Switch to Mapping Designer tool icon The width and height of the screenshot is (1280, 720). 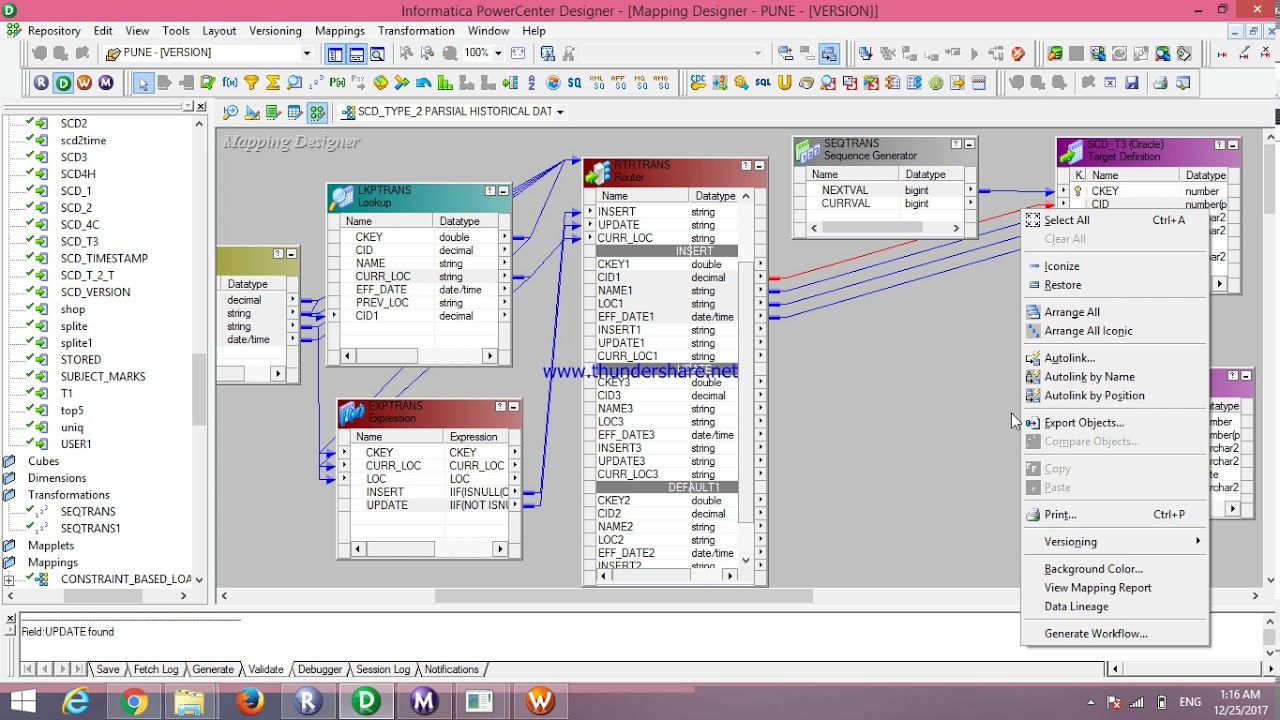point(317,112)
